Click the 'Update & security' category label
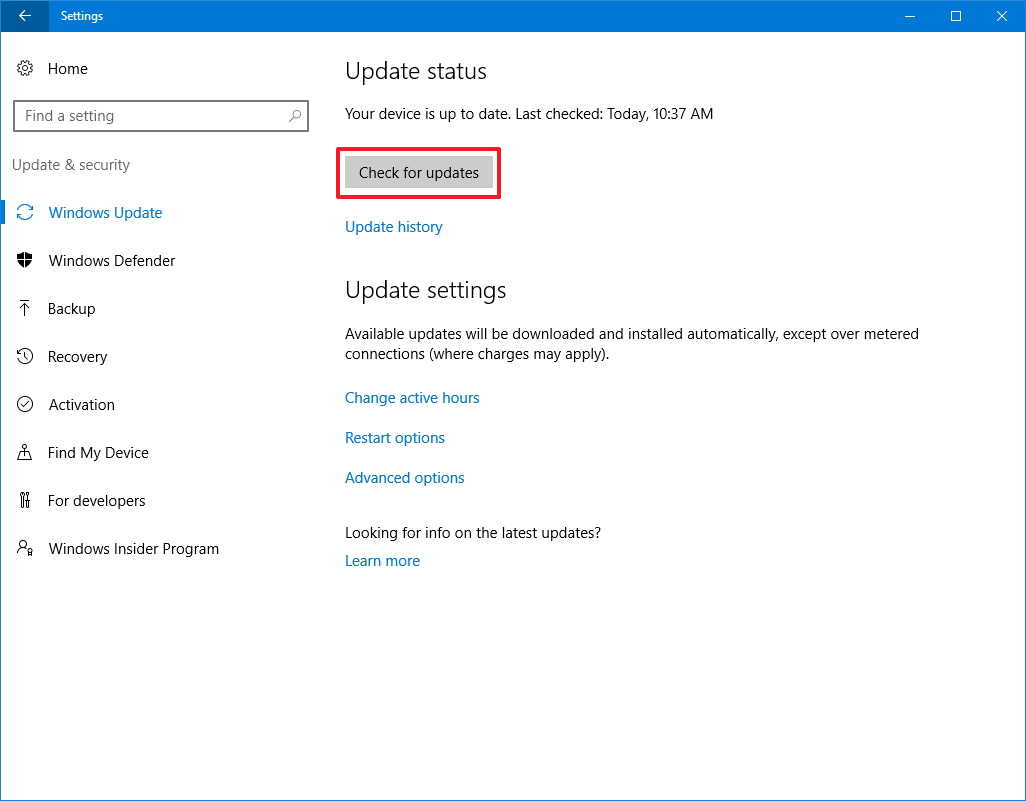This screenshot has width=1026, height=801. [x=71, y=165]
